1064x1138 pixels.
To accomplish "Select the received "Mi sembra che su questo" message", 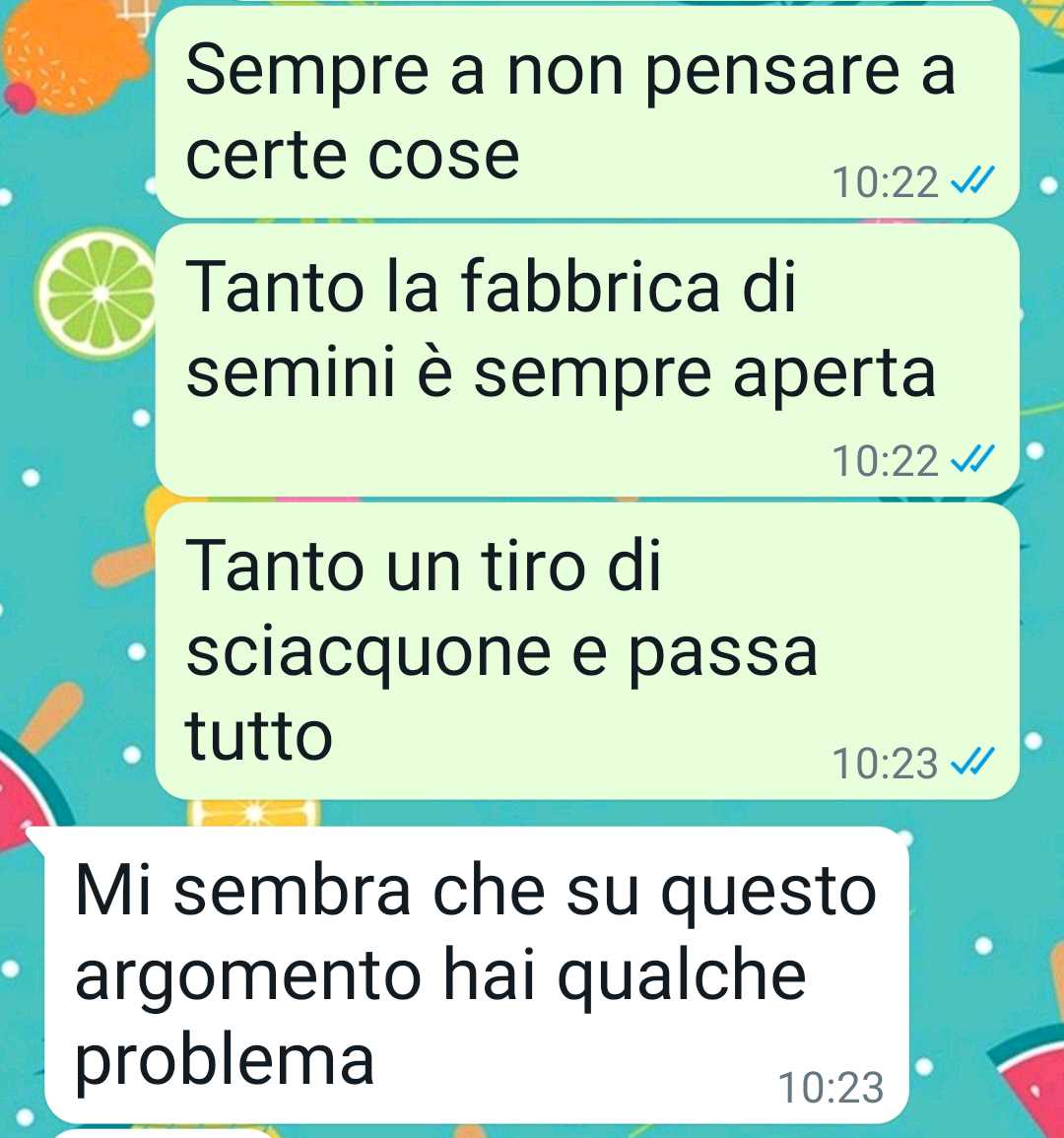I will (x=477, y=974).
